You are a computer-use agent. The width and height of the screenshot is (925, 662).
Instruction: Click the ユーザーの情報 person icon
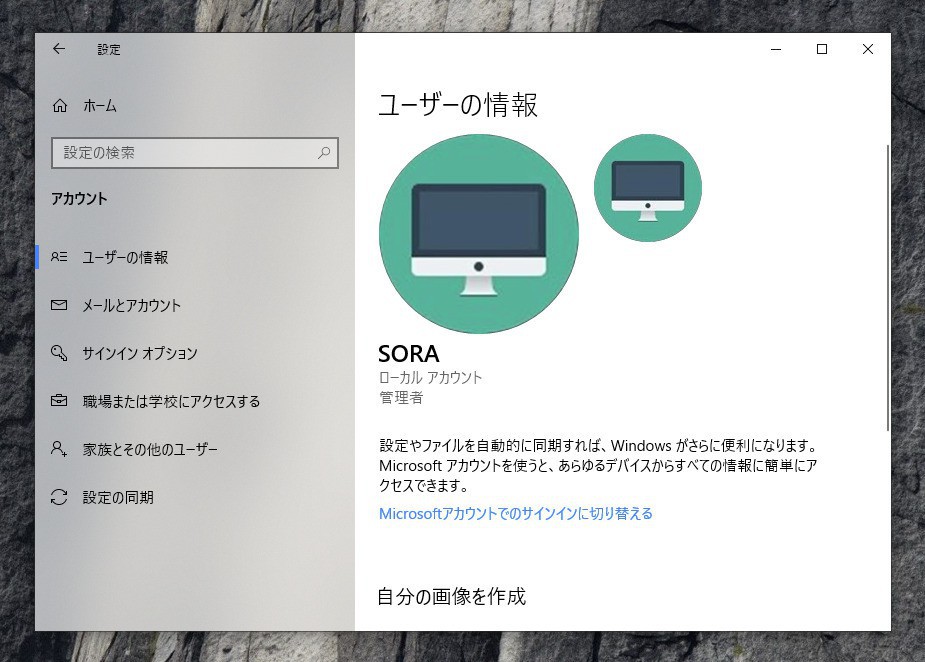click(59, 257)
